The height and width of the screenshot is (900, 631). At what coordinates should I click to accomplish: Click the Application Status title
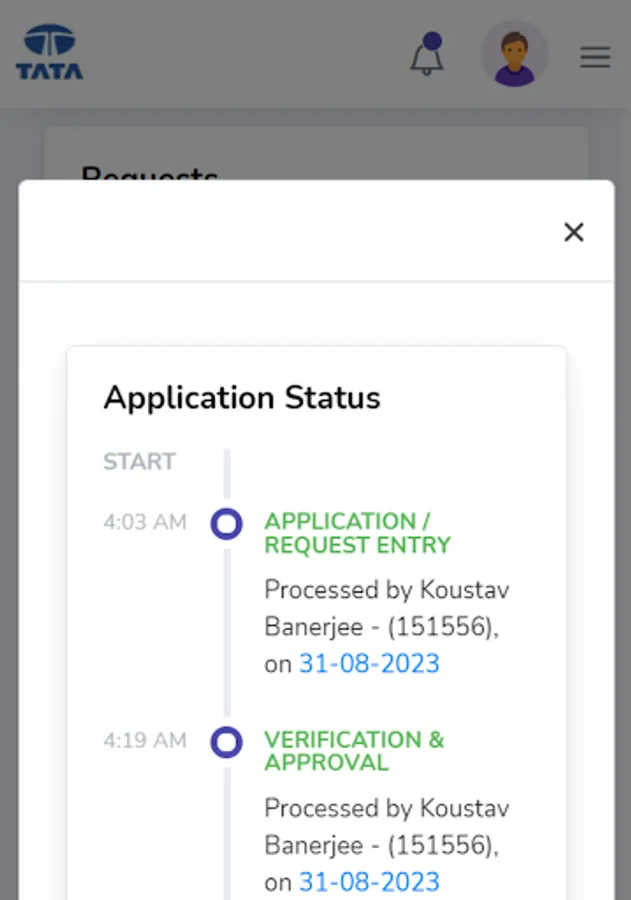point(242,398)
